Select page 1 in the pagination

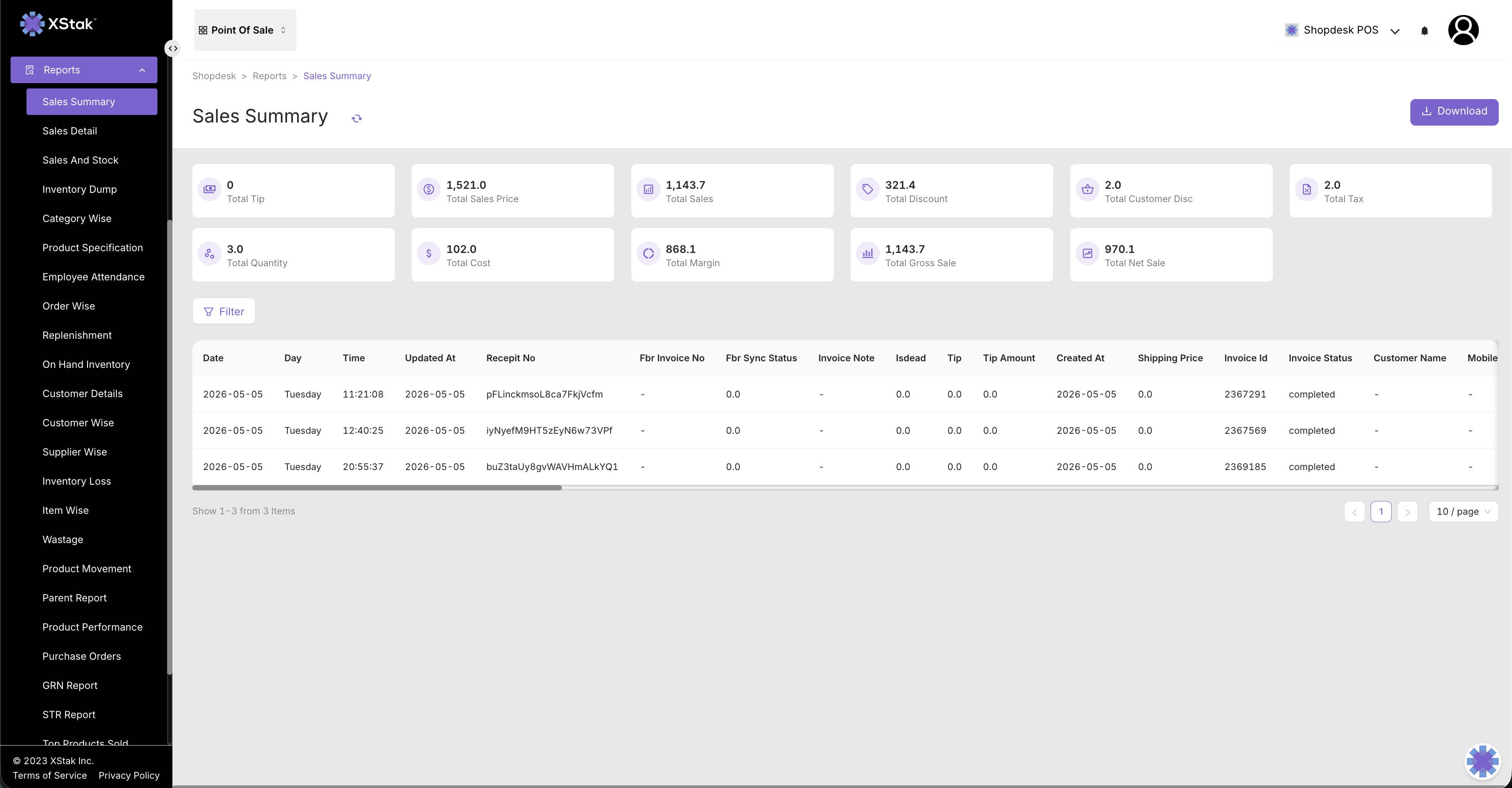pyautogui.click(x=1381, y=512)
